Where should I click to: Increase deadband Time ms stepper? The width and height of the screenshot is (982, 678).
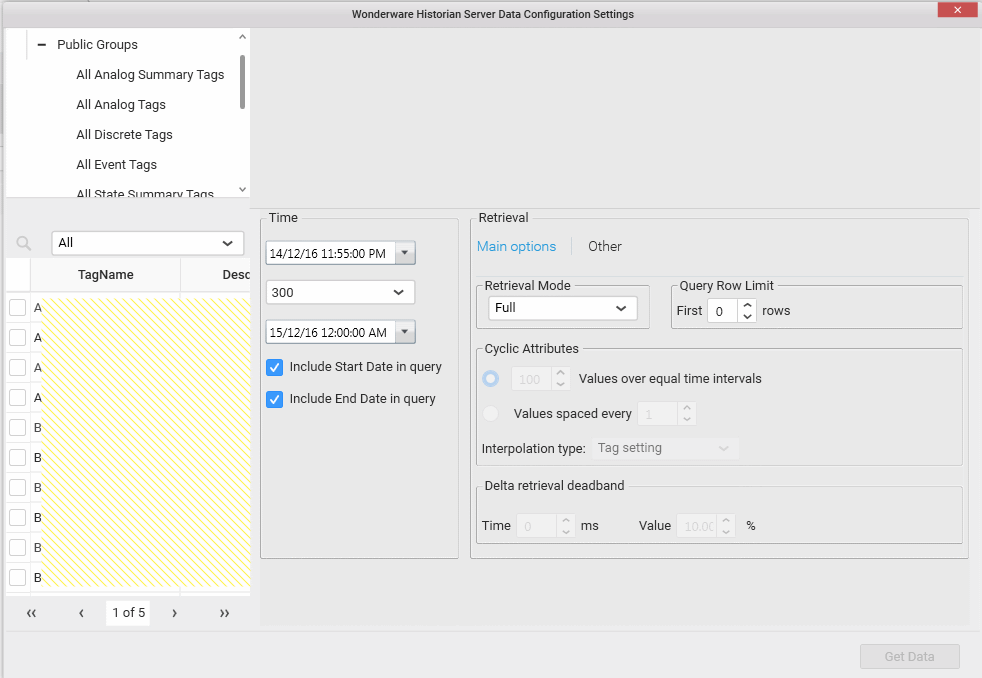[x=566, y=520]
